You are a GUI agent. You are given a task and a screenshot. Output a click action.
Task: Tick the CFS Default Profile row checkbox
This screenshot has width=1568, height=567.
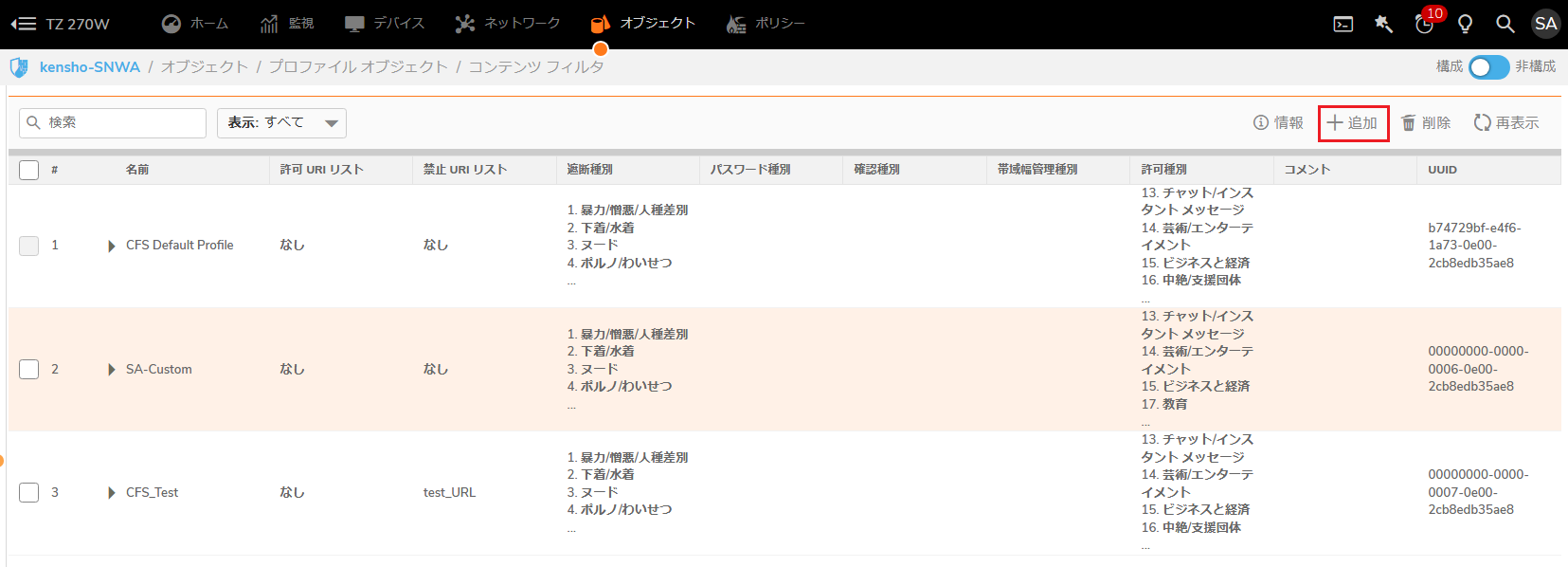(x=29, y=246)
